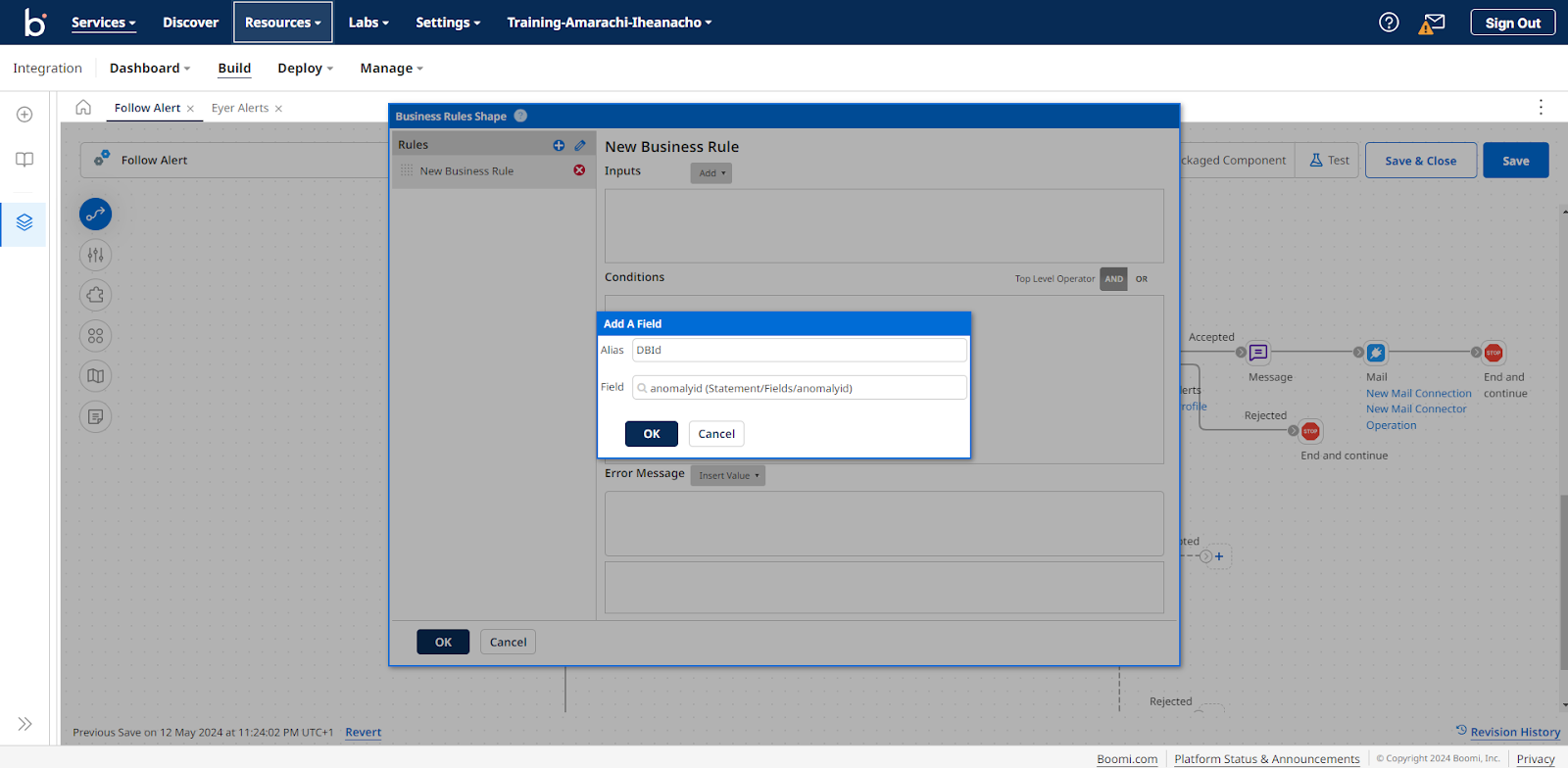Open the Resources dropdown menu
This screenshot has width=1568, height=768.
point(283,23)
